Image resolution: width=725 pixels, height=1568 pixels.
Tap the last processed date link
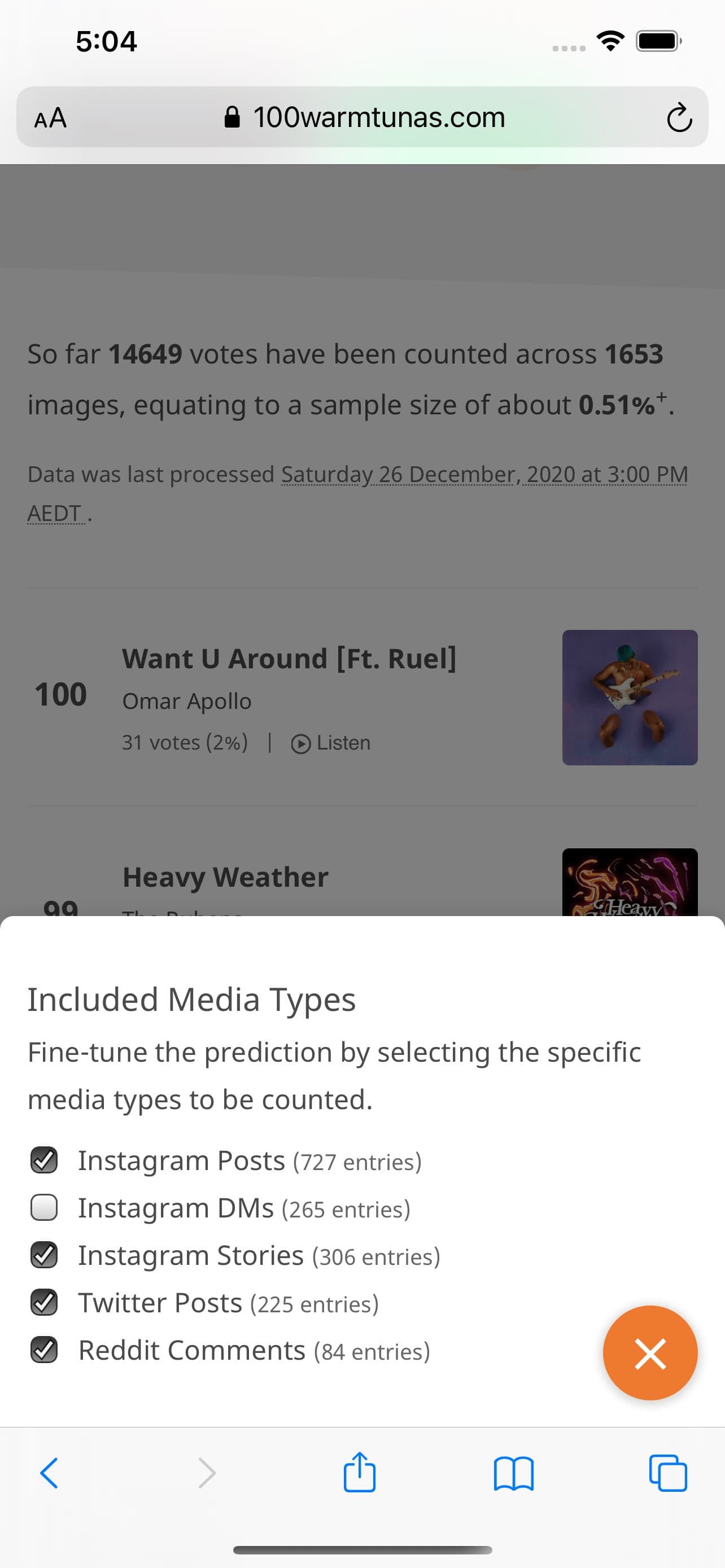pyautogui.click(x=484, y=475)
